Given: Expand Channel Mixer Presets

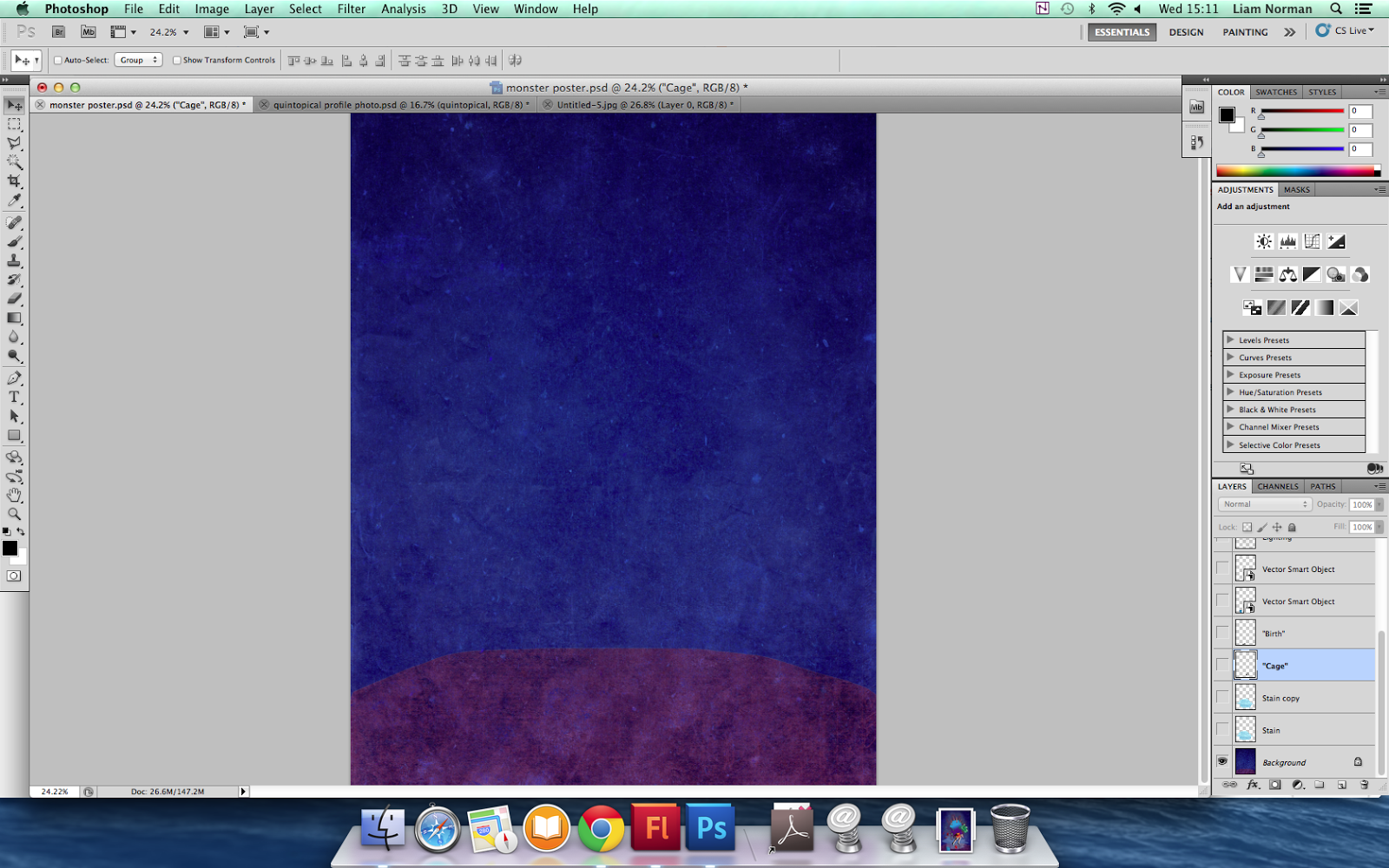Looking at the screenshot, I should [x=1230, y=426].
